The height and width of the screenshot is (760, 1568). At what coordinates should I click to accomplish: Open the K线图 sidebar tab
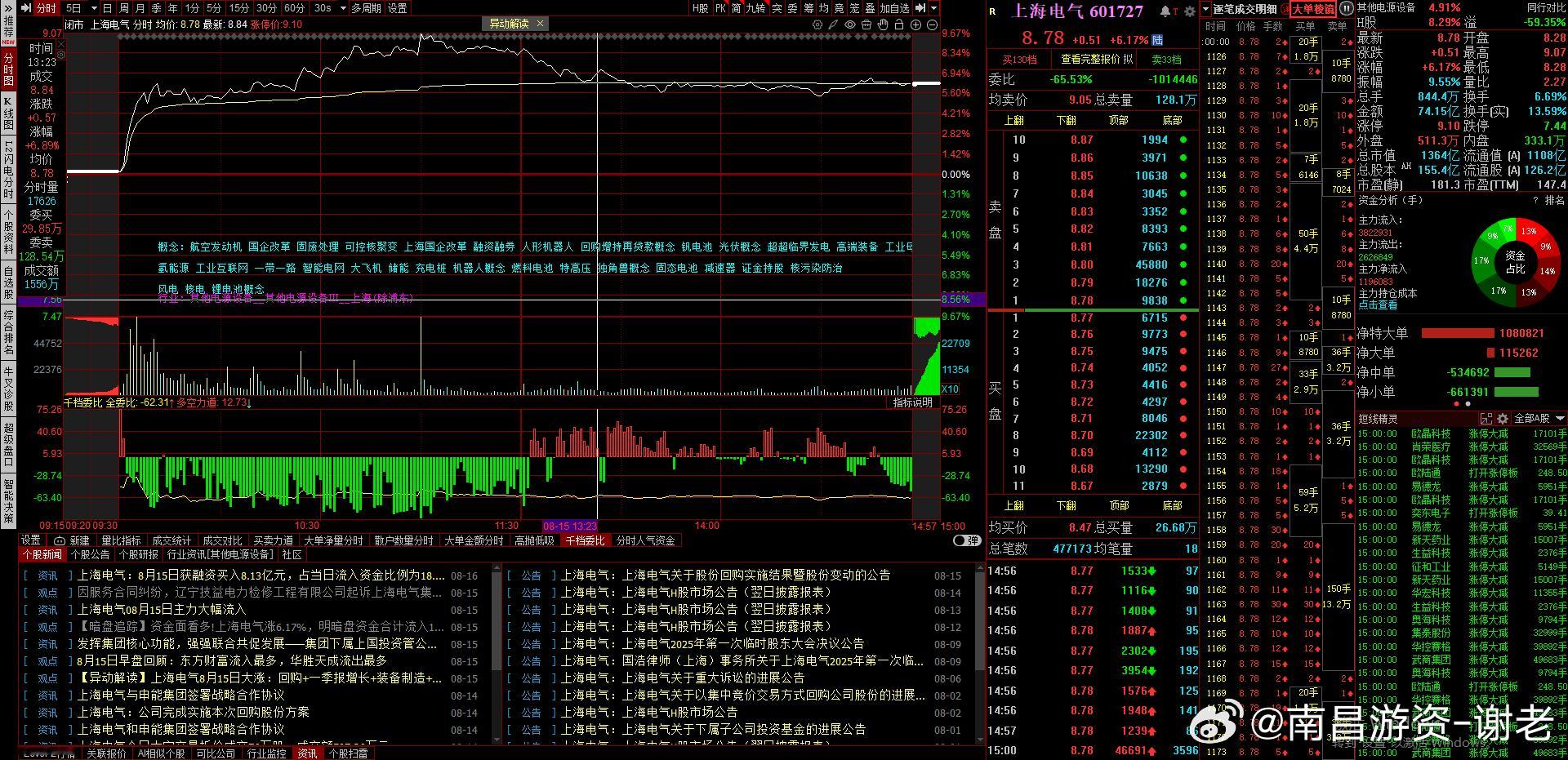[x=8, y=113]
